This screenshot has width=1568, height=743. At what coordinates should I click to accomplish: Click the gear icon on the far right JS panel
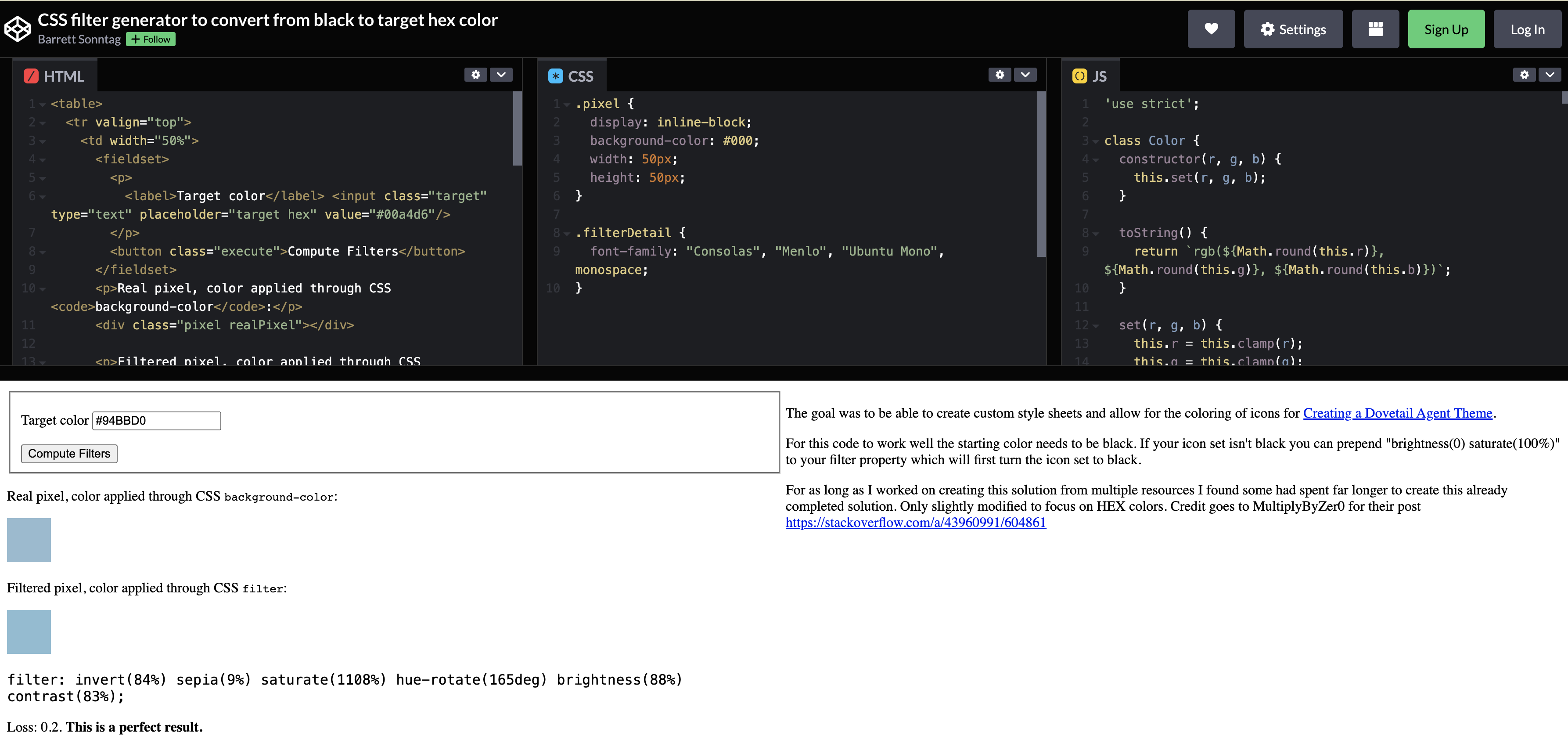[1525, 74]
